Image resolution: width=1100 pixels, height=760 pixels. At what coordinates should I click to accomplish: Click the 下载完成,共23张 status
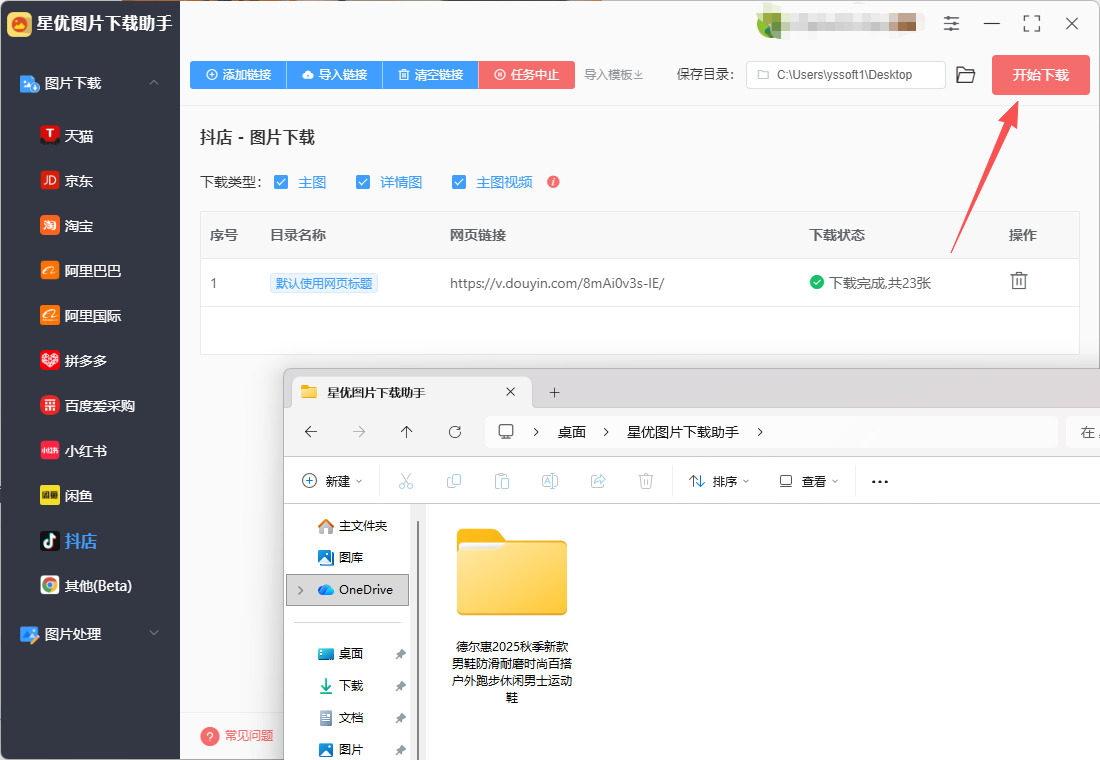870,283
